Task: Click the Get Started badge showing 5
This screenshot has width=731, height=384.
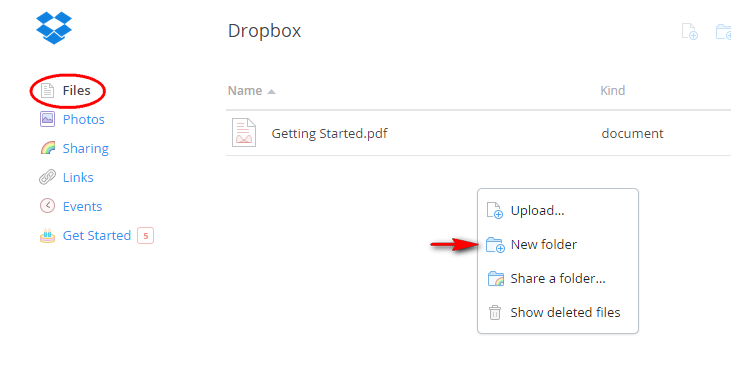Action: [x=145, y=236]
